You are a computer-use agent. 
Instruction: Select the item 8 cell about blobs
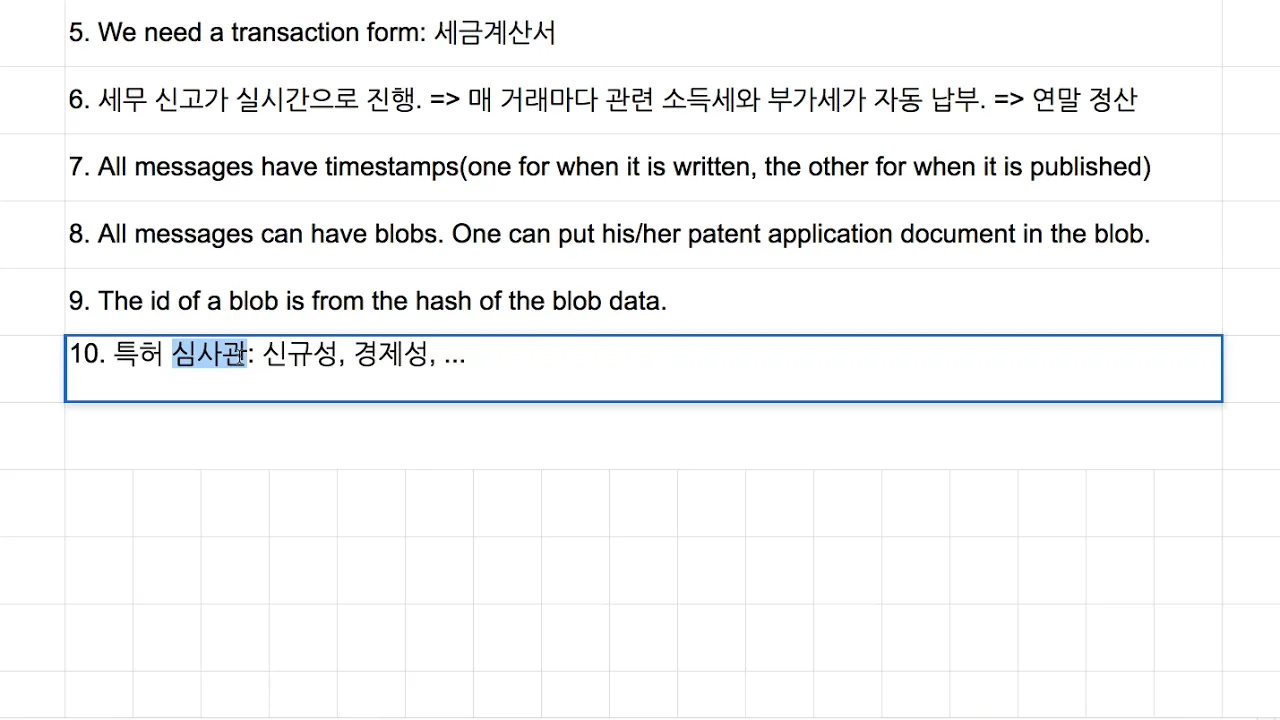click(x=643, y=234)
